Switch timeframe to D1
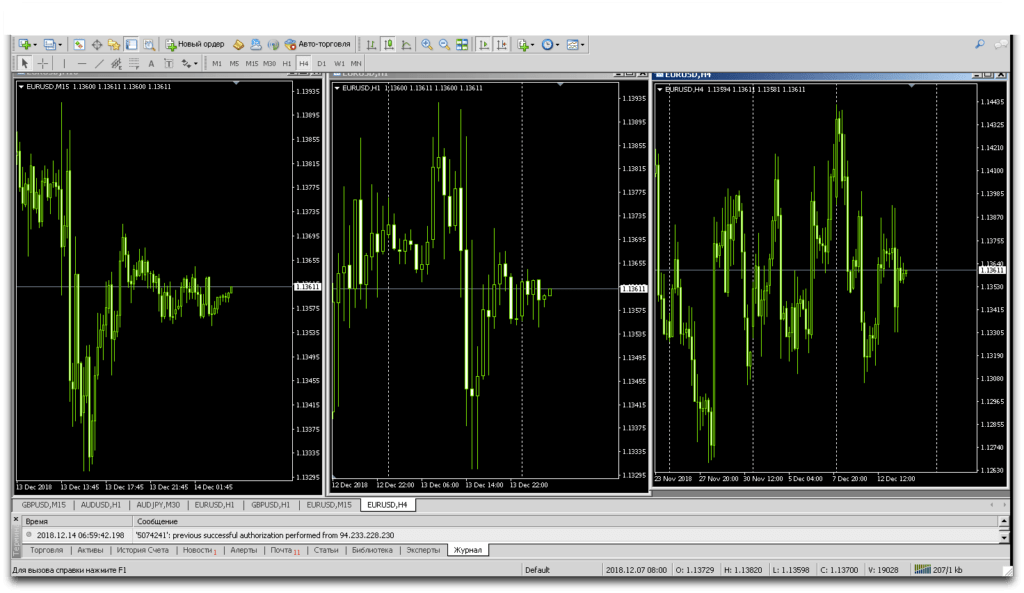The height and width of the screenshot is (593, 1024). (321, 63)
